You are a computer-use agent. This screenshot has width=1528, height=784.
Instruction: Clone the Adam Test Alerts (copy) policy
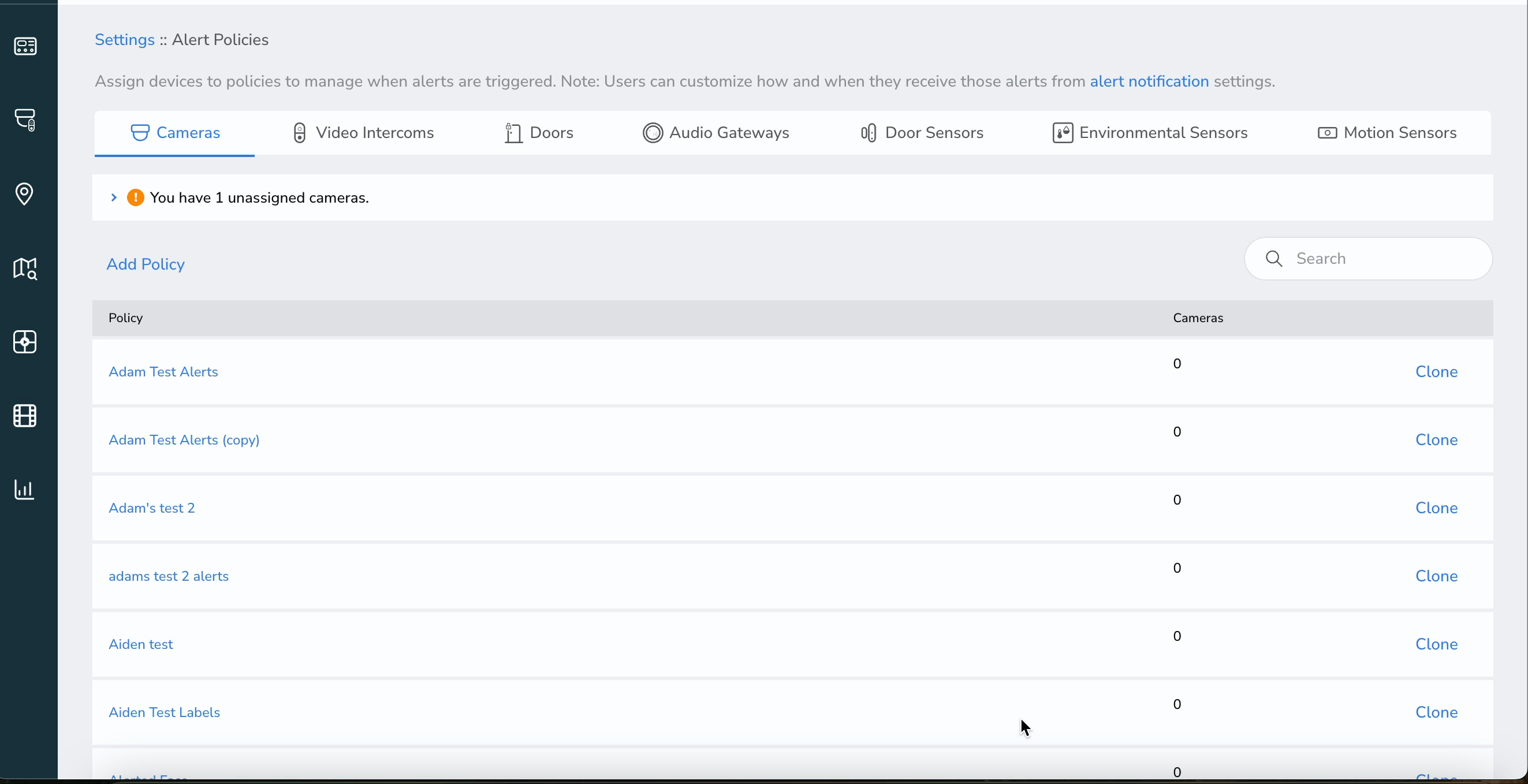click(1436, 440)
